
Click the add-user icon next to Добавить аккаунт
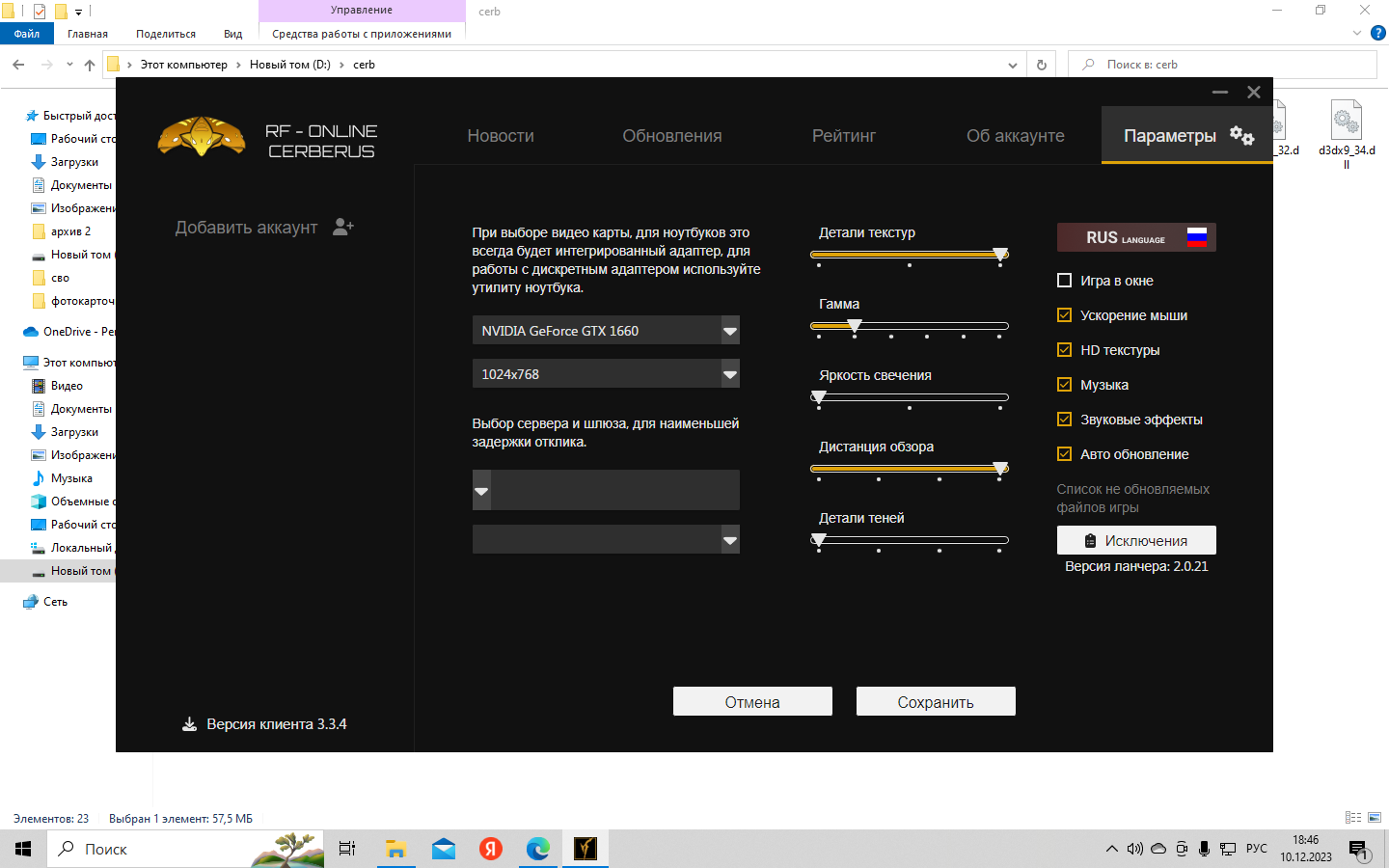(343, 227)
